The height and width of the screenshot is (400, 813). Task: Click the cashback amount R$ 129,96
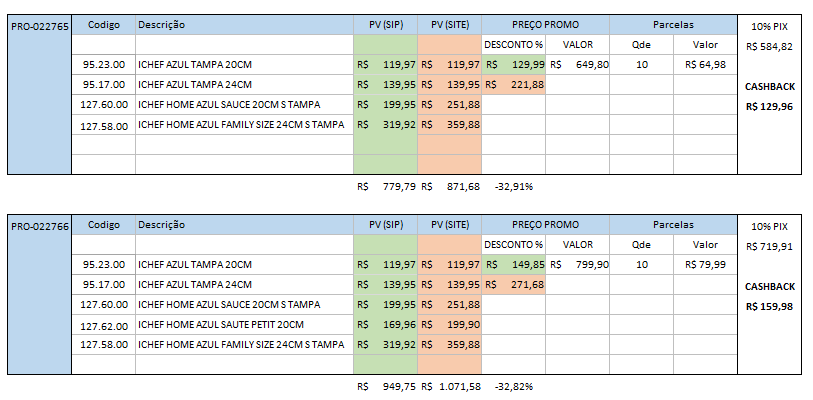[x=769, y=106]
